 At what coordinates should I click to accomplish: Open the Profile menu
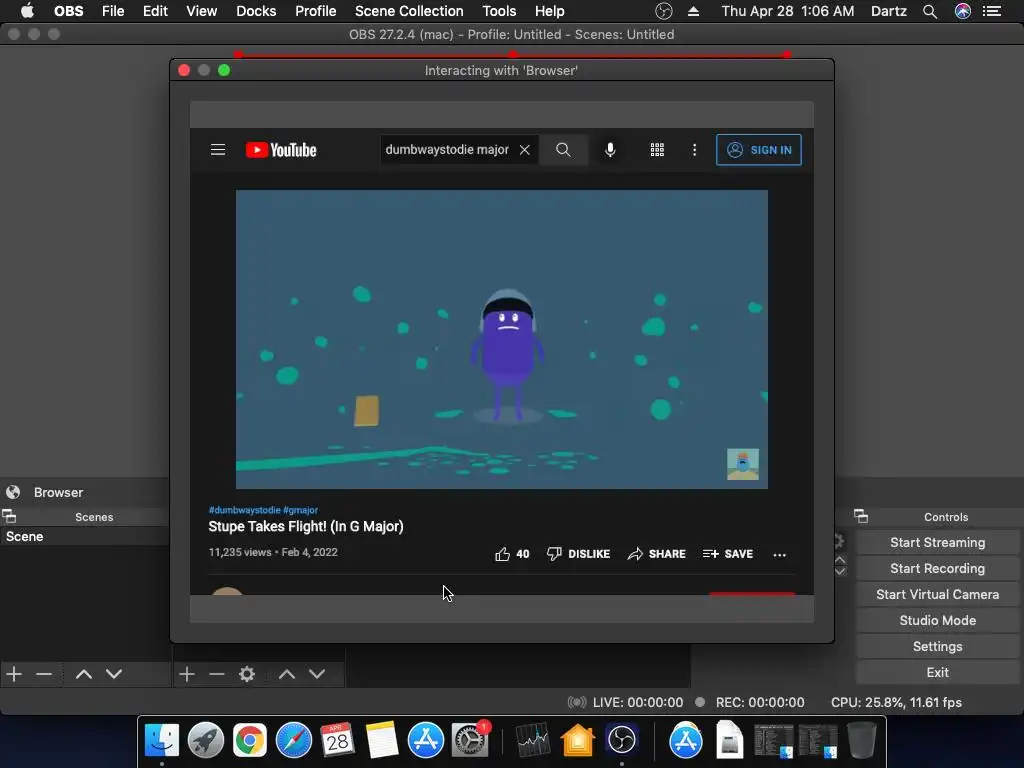click(315, 12)
